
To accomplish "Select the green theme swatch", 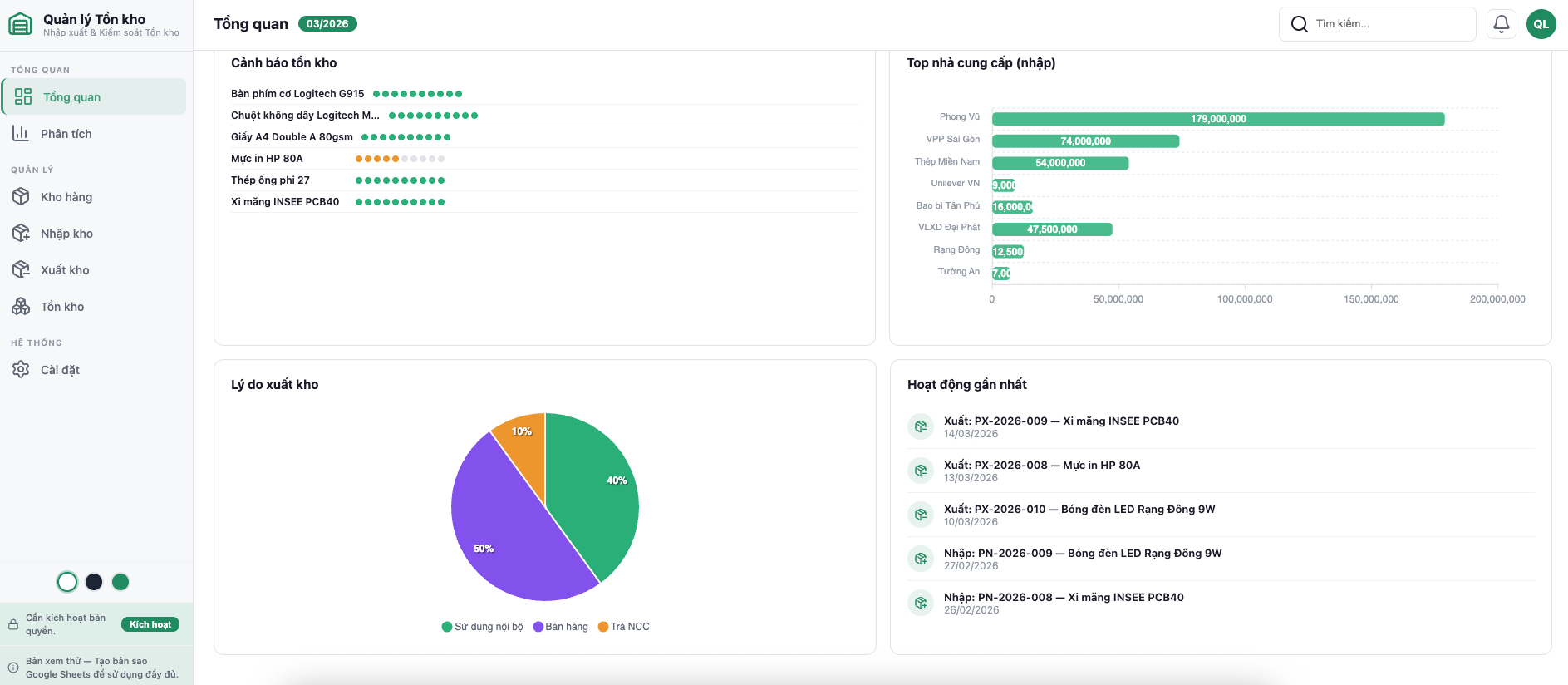I will tap(120, 582).
